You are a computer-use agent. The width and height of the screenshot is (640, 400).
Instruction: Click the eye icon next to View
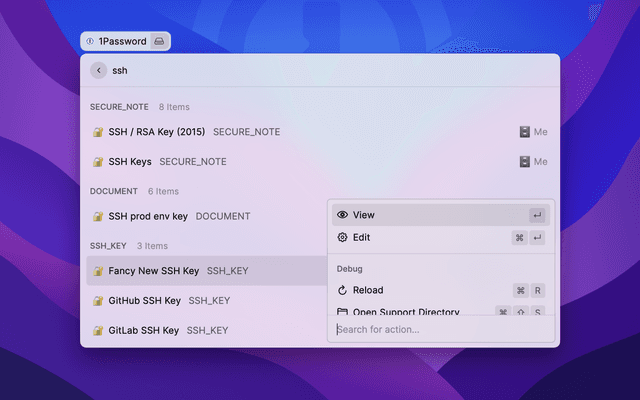[x=342, y=215]
